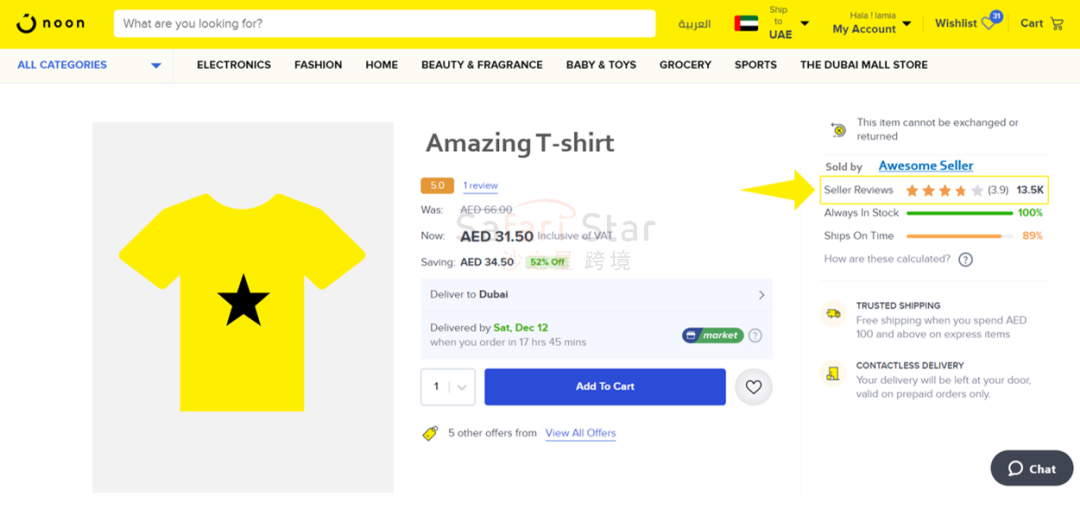1080x515 pixels.
Task: Add item to wishlist with heart button
Action: tap(753, 387)
